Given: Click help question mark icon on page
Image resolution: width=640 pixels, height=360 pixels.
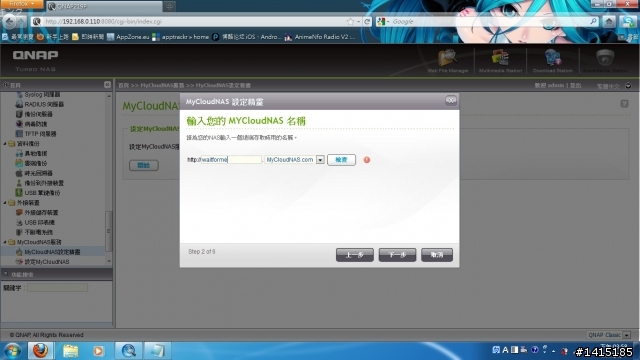Looking at the screenshot, I should tap(624, 104).
